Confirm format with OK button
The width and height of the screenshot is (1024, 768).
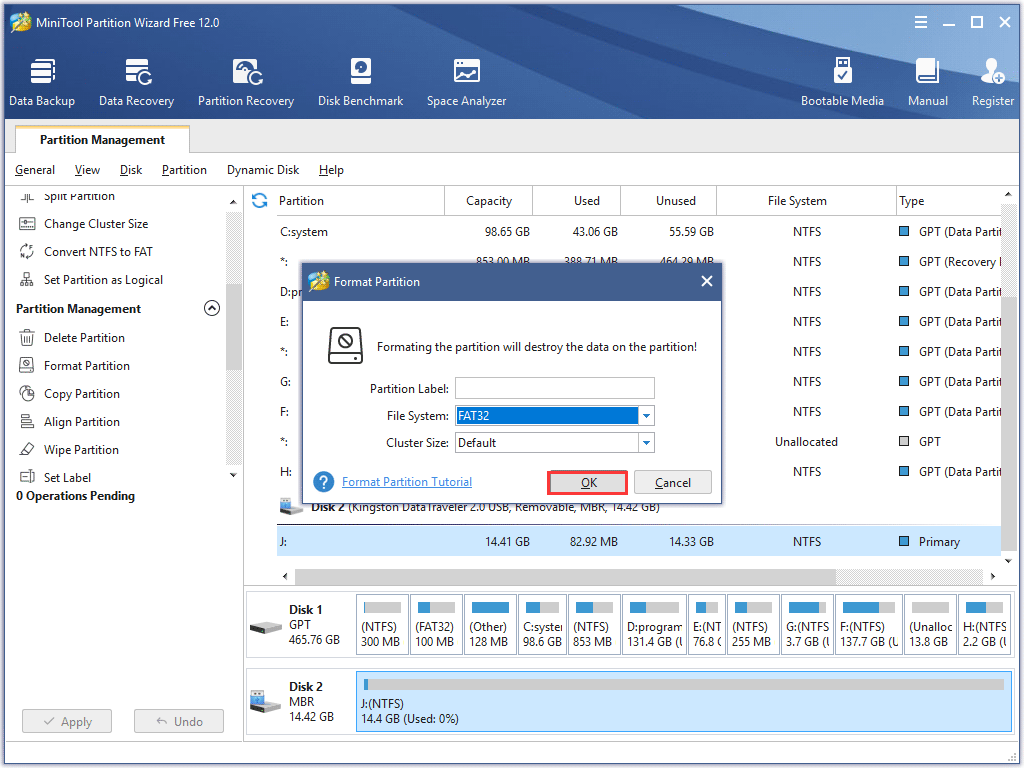click(x=588, y=483)
